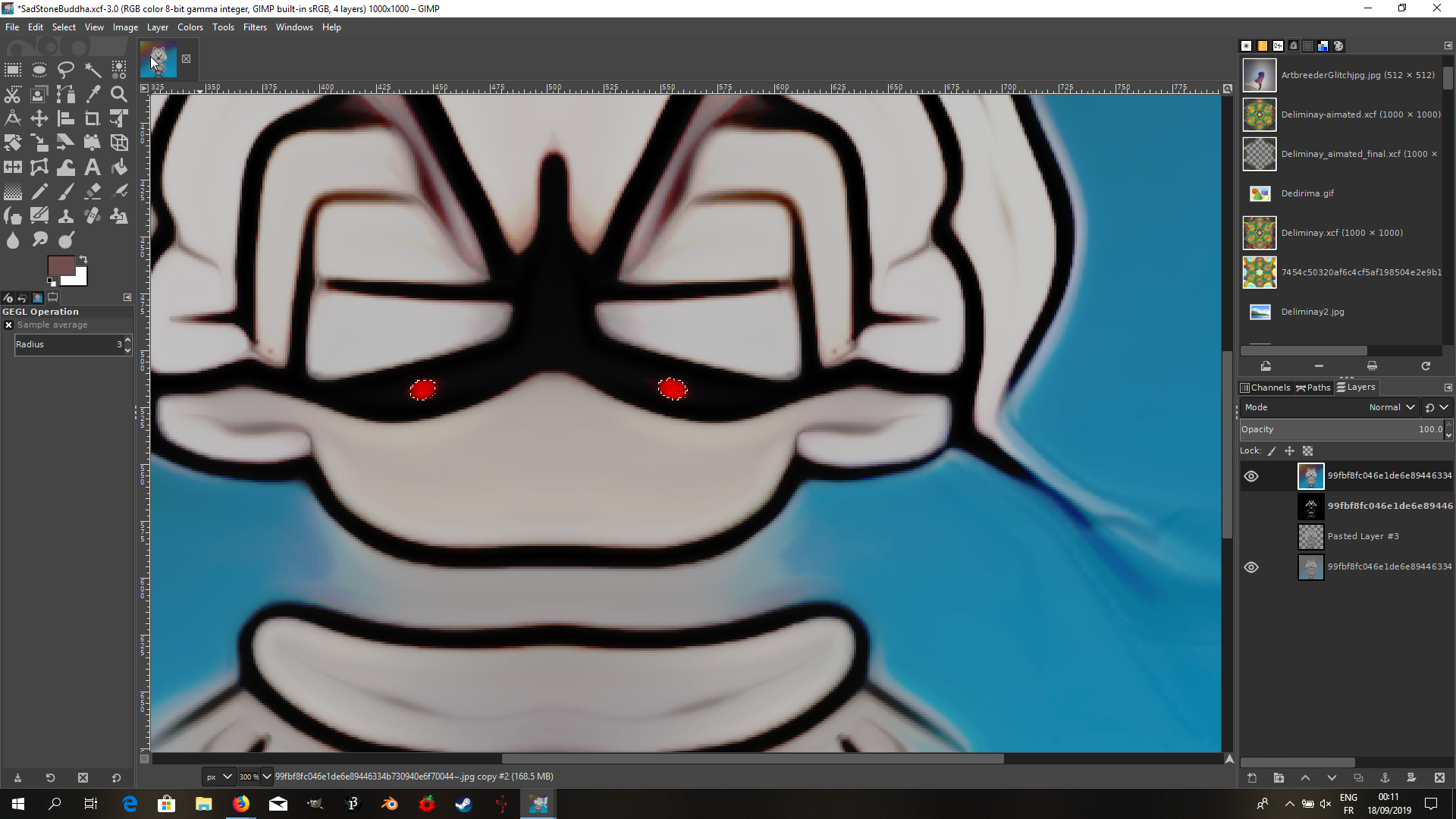Open the zoom percentage dropdown

[x=266, y=777]
